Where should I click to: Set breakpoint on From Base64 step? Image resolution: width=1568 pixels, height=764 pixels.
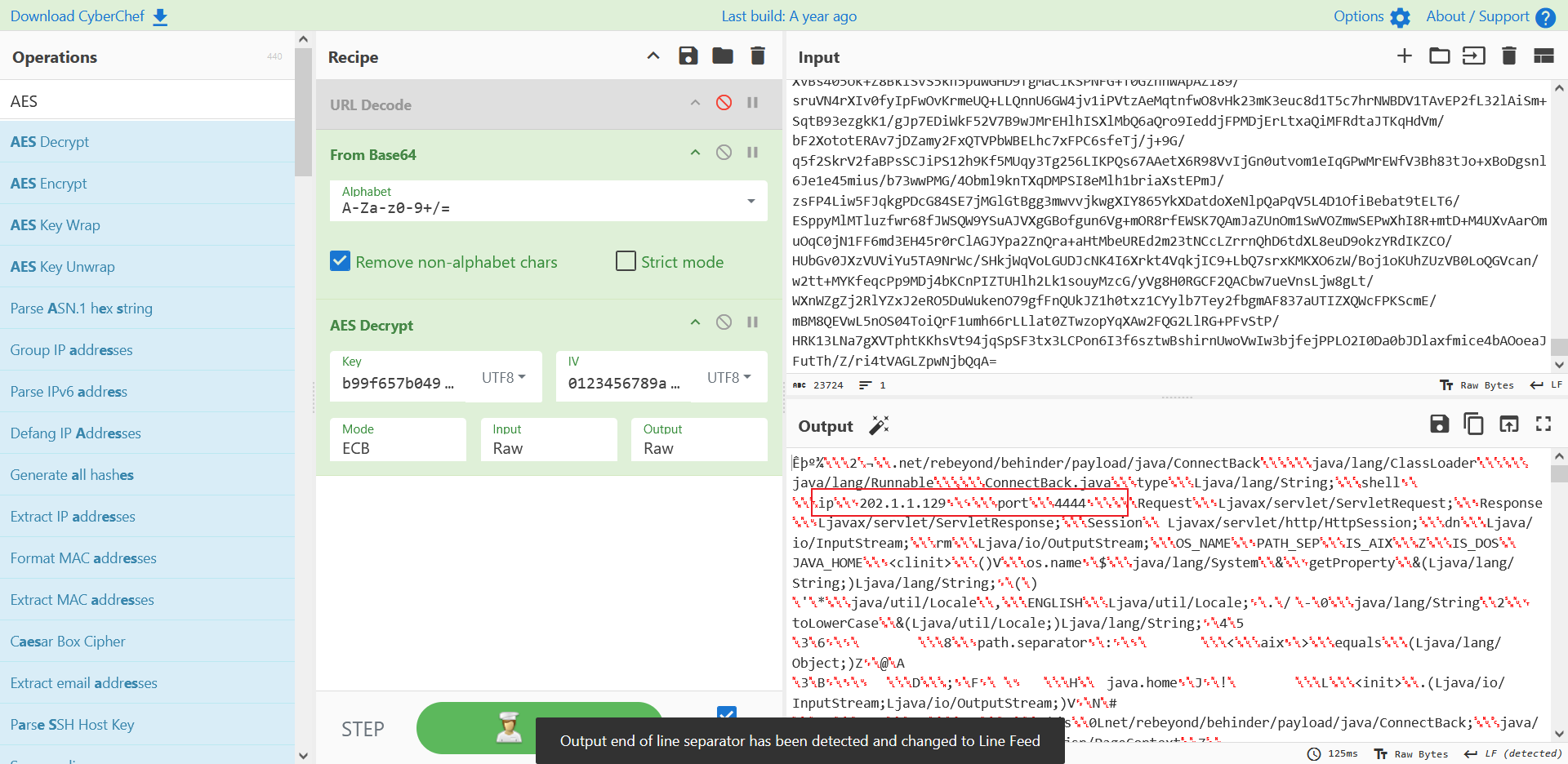tap(753, 153)
